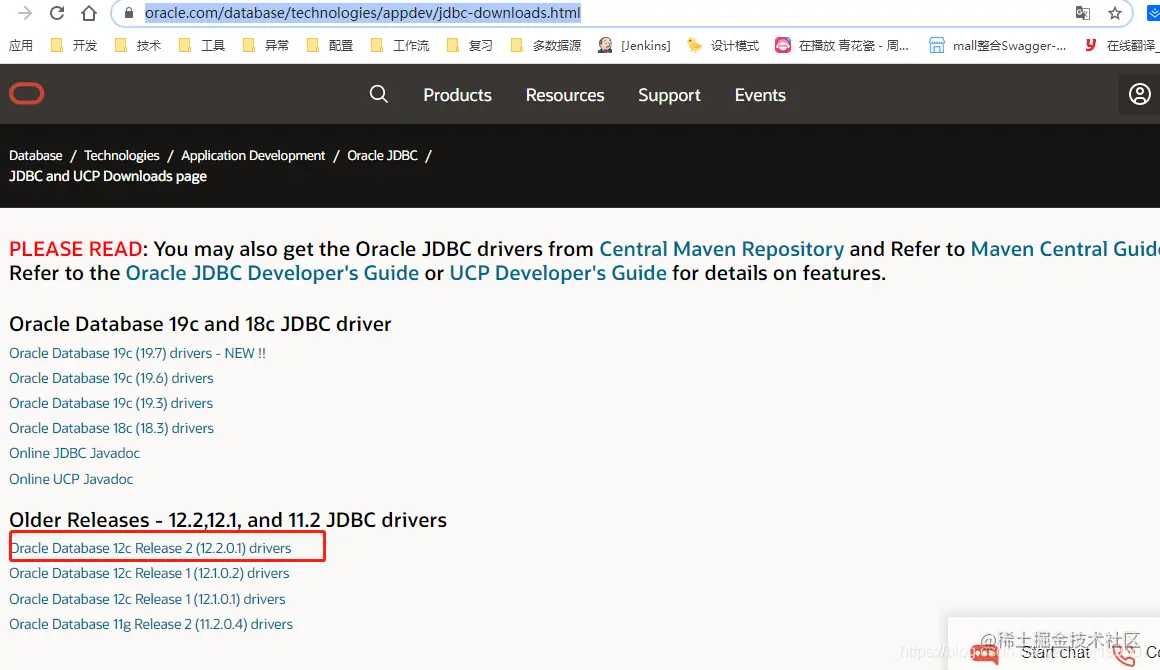Screen dimensions: 1160x670
Task: Open the 开发 bookmark folder
Action: click(x=74, y=46)
